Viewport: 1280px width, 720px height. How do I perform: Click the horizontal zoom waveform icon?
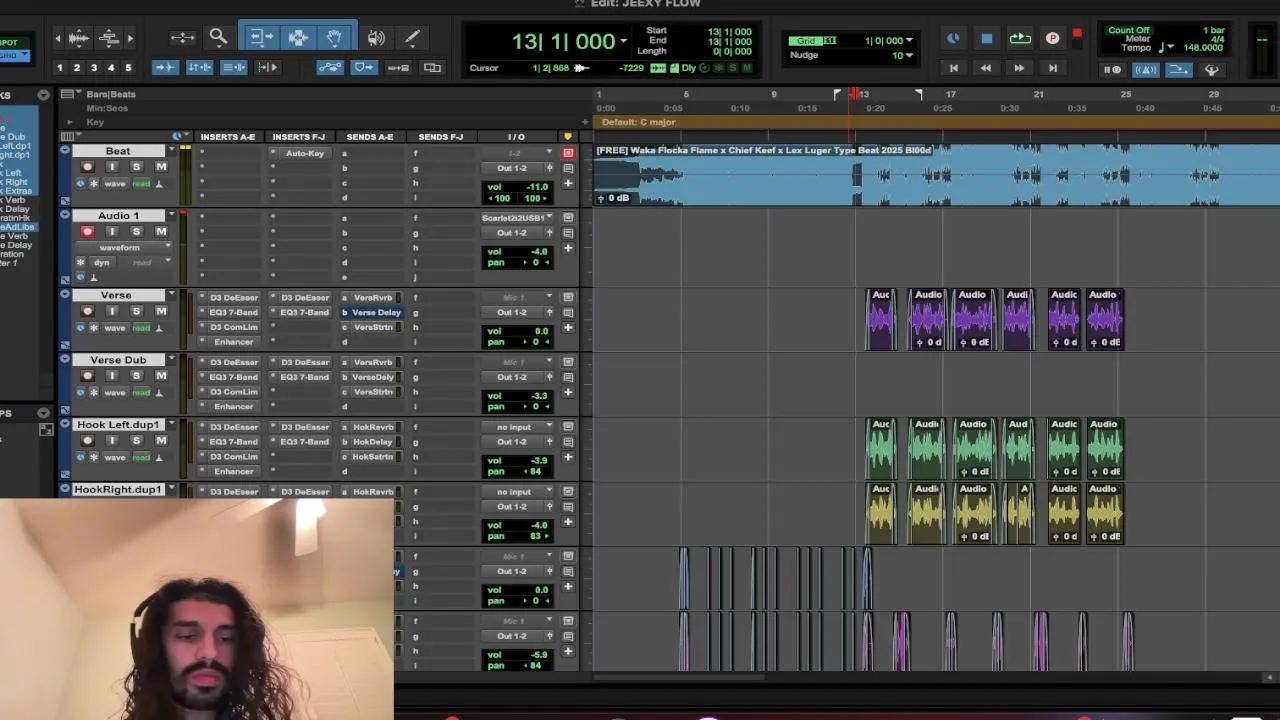pyautogui.click(x=79, y=38)
